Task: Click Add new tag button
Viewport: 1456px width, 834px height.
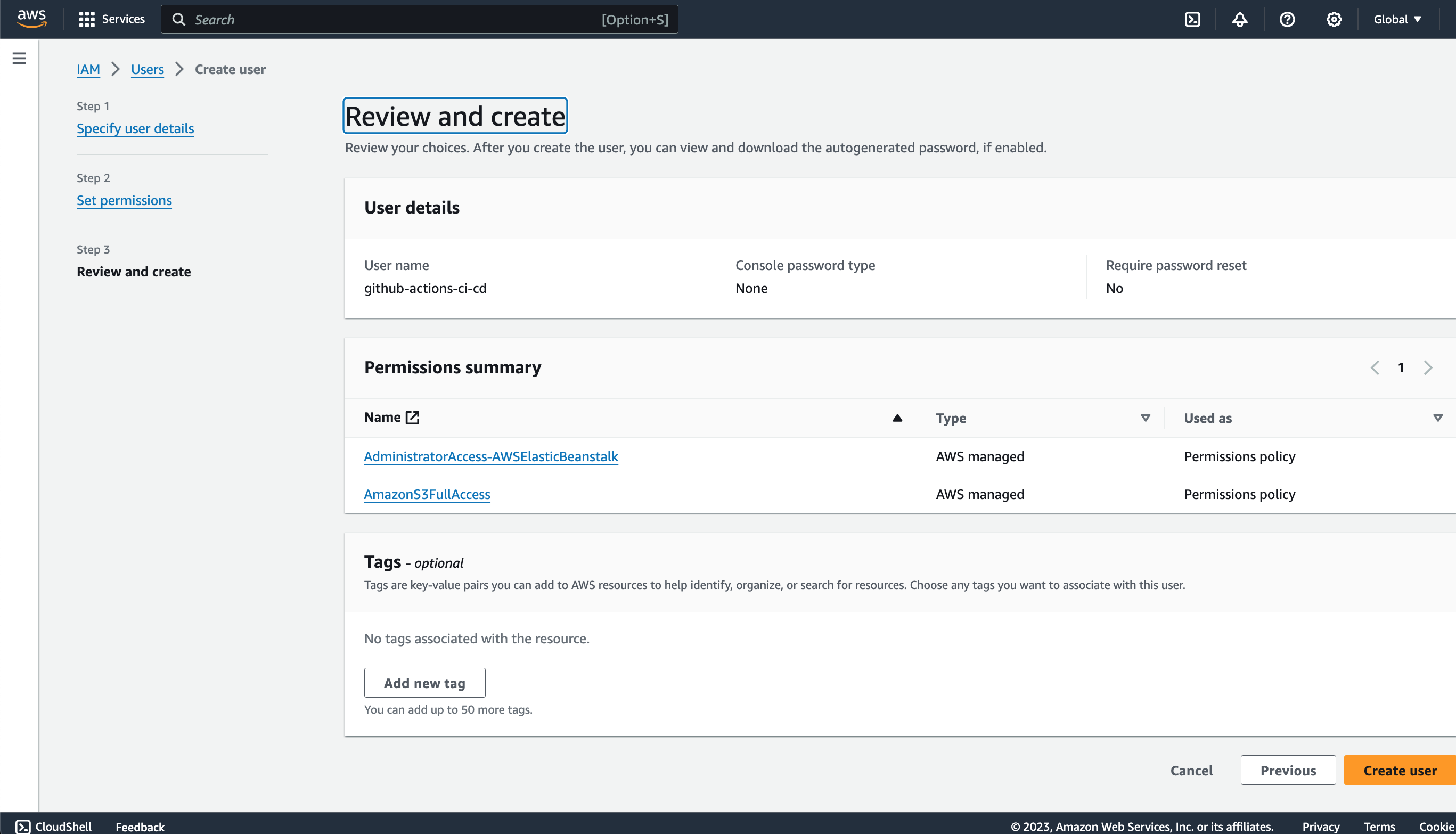Action: [424, 683]
